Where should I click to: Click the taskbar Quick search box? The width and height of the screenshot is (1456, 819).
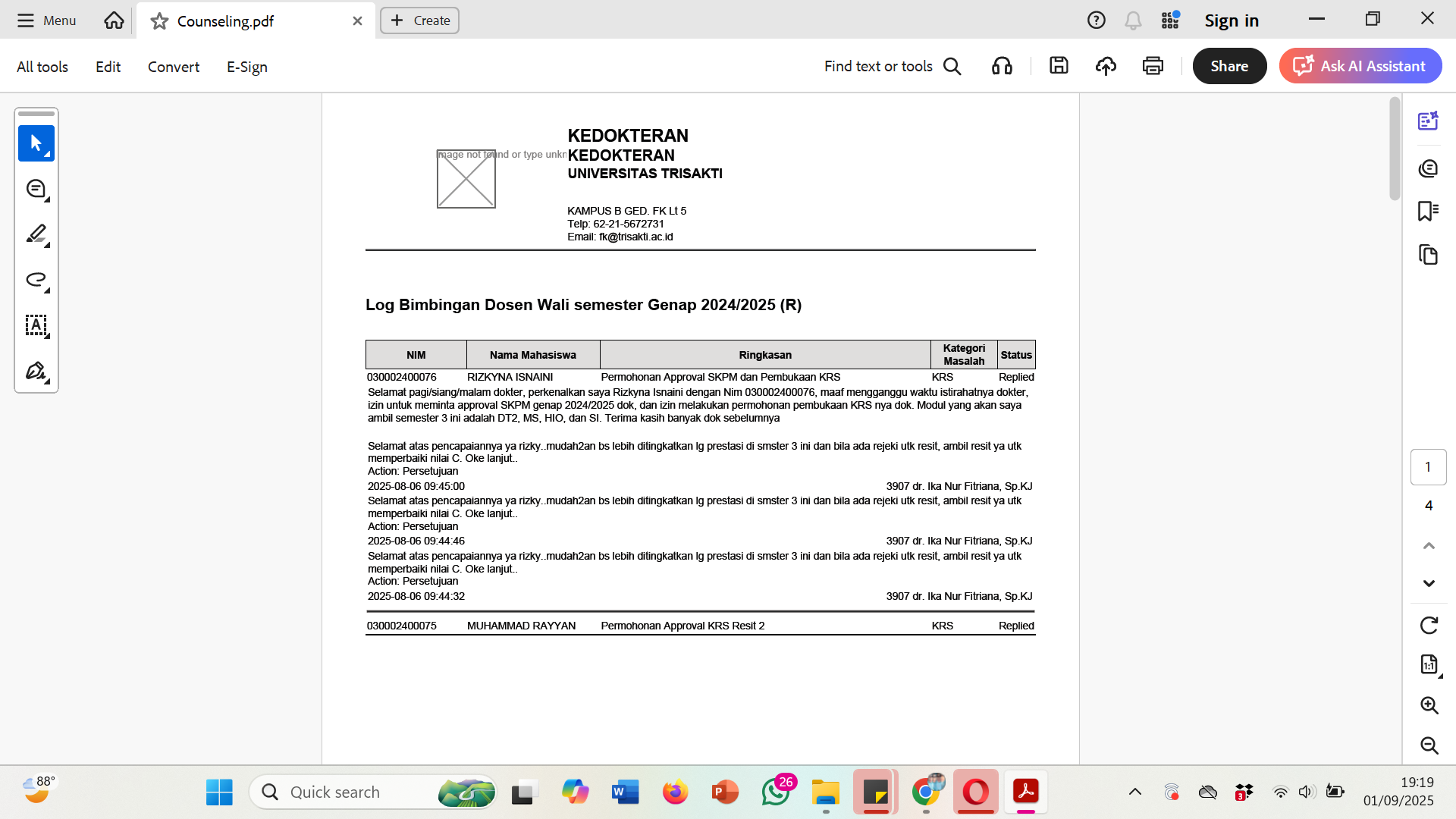click(x=372, y=792)
